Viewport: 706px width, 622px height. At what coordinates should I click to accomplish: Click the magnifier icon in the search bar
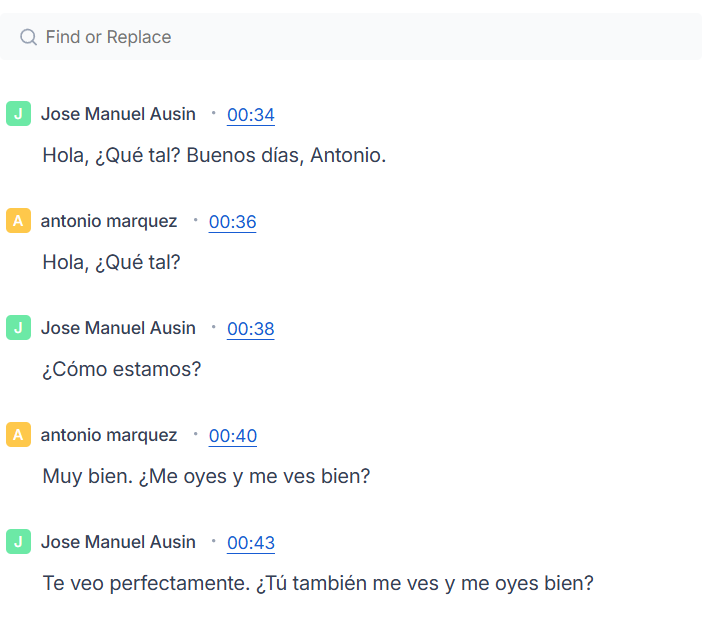pos(28,37)
